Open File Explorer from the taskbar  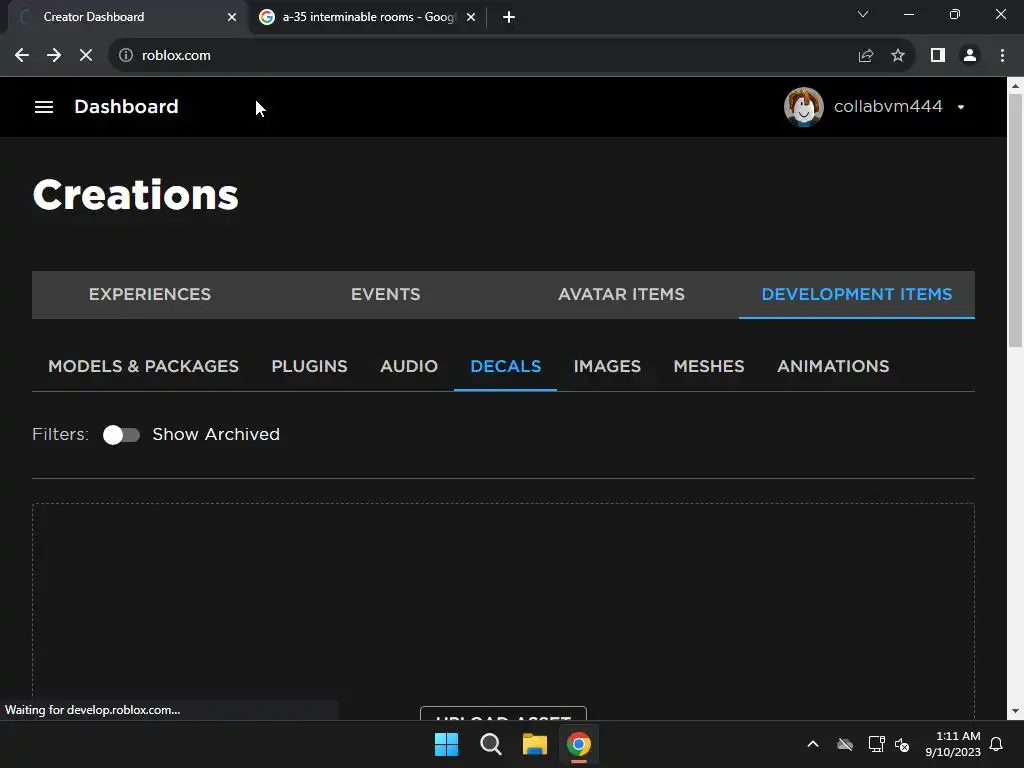pos(535,744)
